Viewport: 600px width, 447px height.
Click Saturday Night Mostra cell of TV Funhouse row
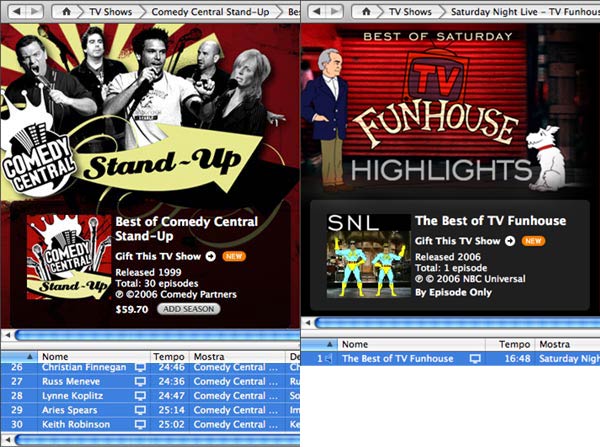pos(569,359)
